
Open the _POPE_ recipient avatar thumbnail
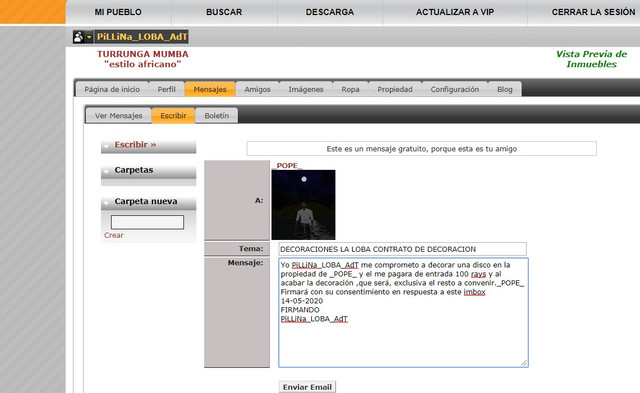pos(303,205)
